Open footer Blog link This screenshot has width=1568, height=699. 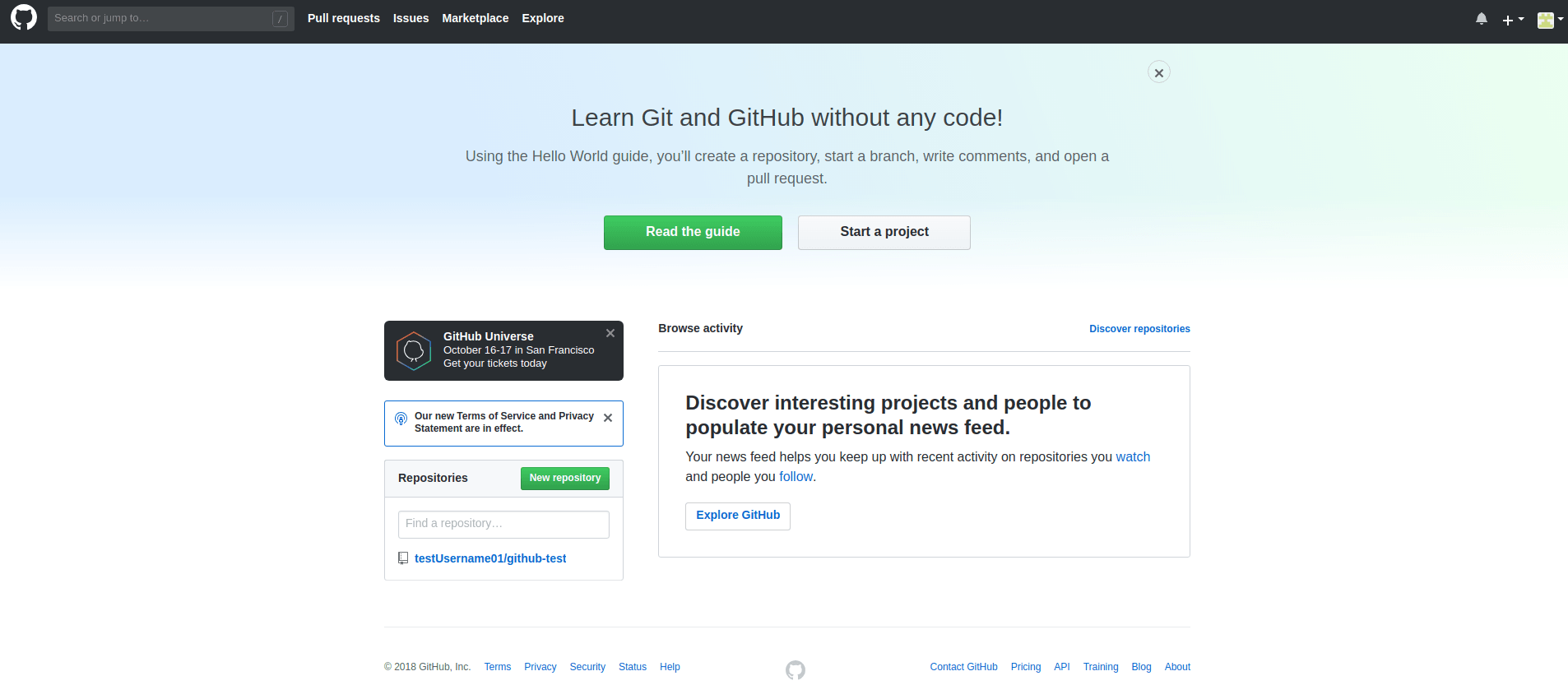point(1141,667)
